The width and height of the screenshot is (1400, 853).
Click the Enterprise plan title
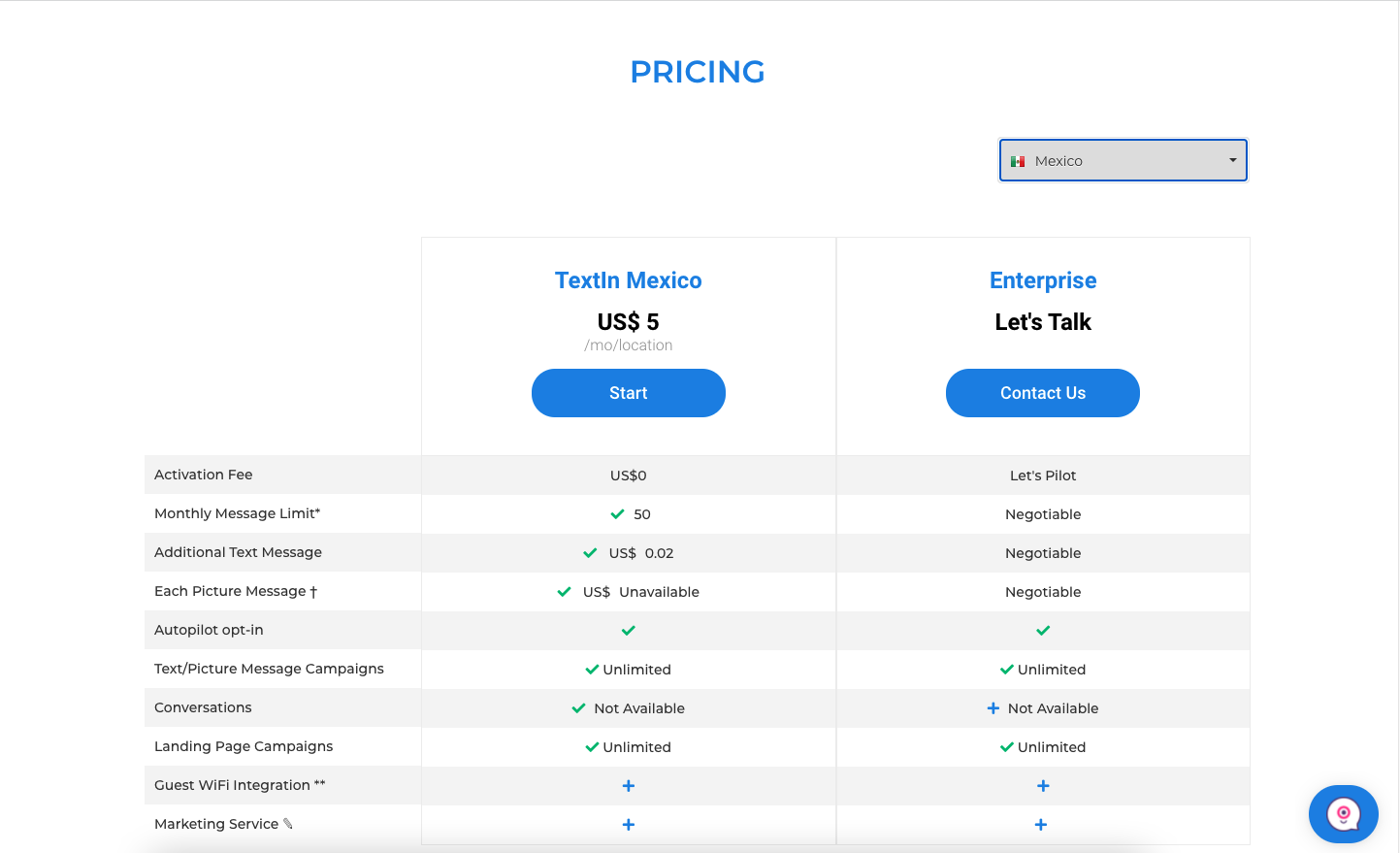(1043, 280)
